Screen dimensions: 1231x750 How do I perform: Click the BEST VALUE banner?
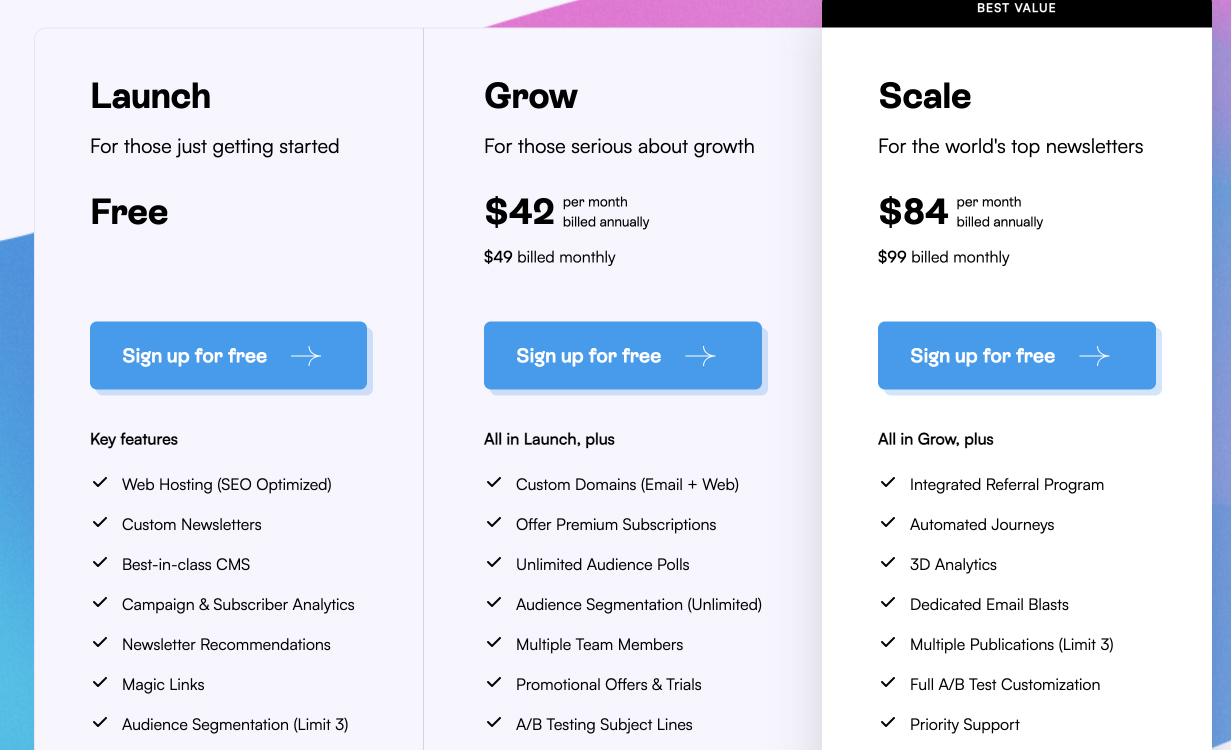(x=1016, y=9)
